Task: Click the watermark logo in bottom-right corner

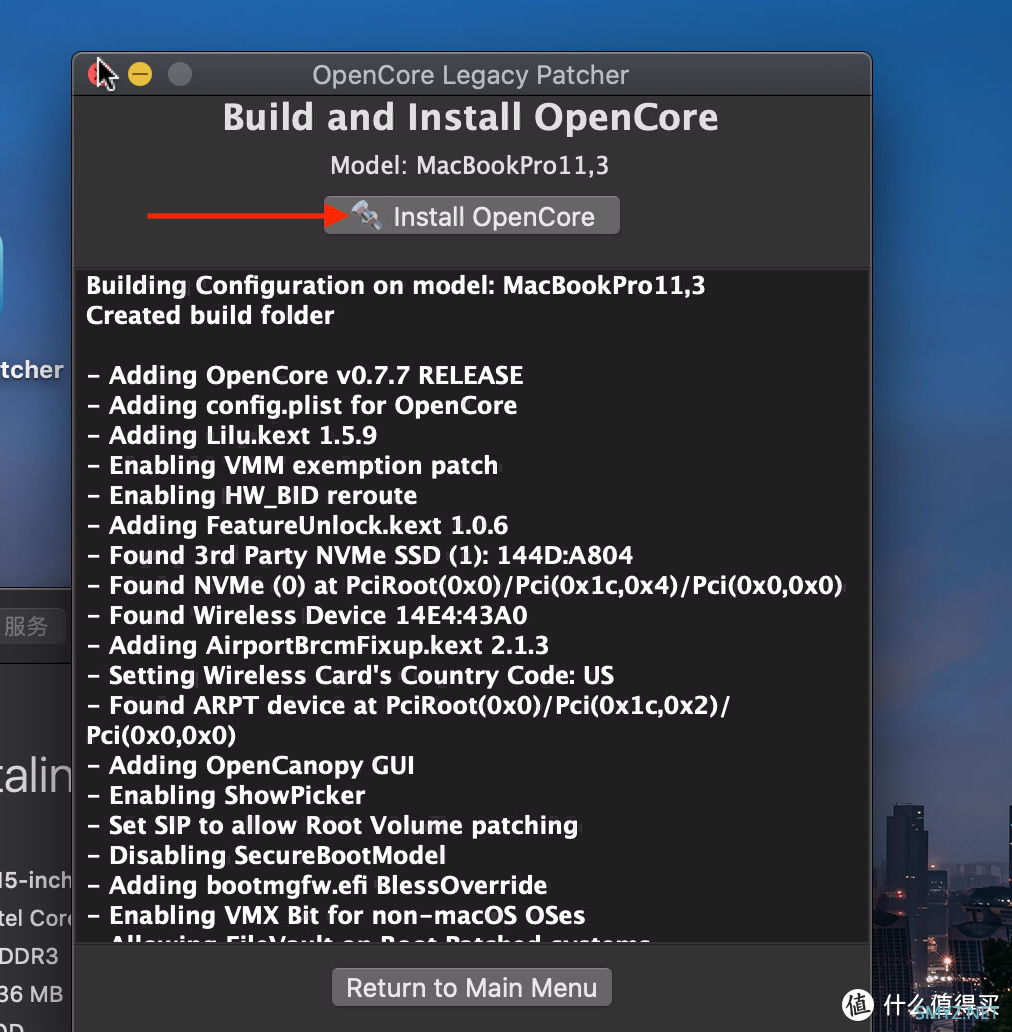Action: pyautogui.click(x=858, y=1004)
